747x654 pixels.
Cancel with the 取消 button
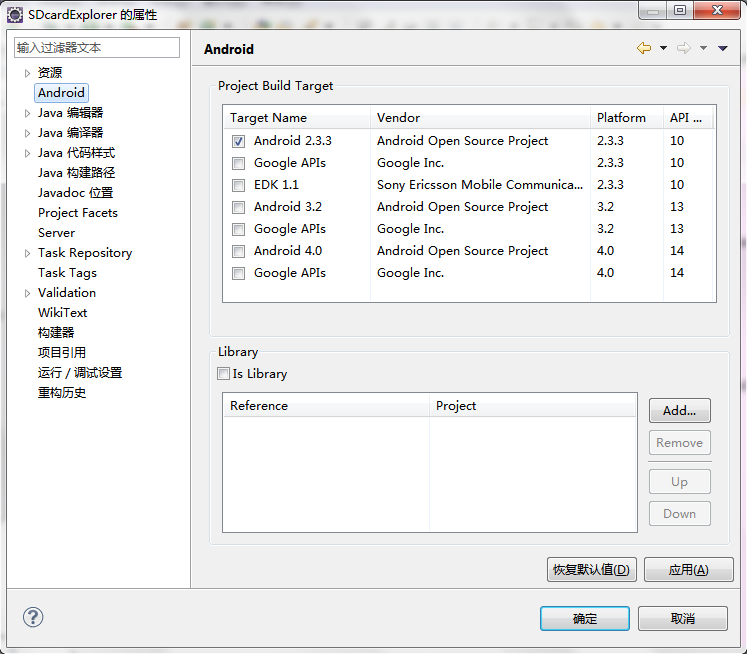point(683,618)
